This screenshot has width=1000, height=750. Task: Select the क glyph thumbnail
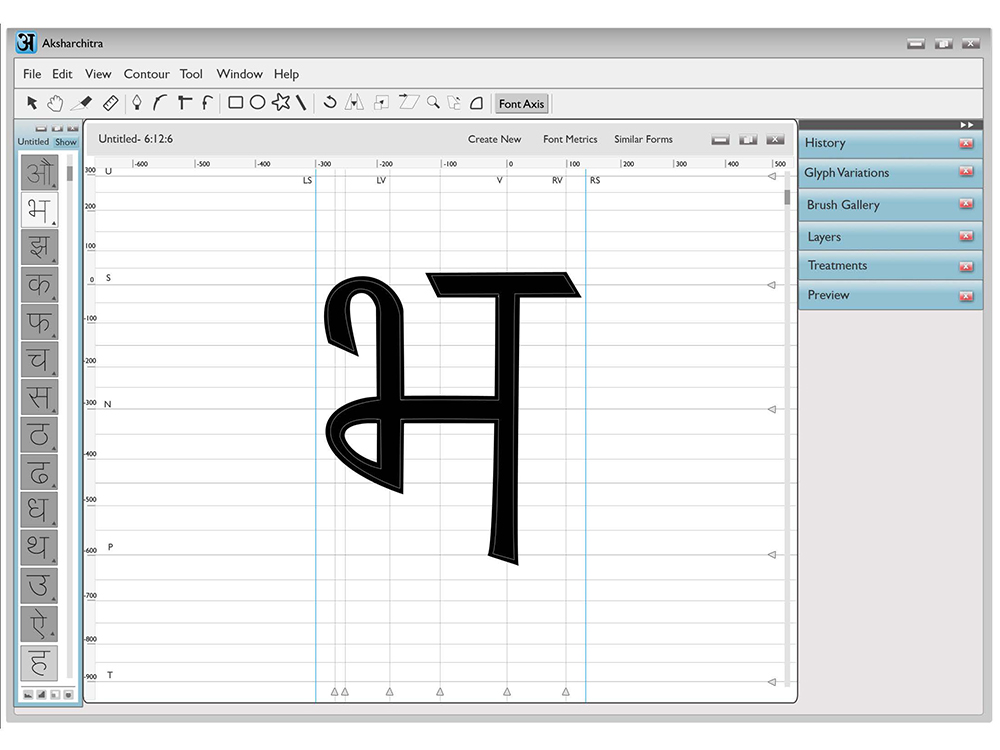coord(40,284)
